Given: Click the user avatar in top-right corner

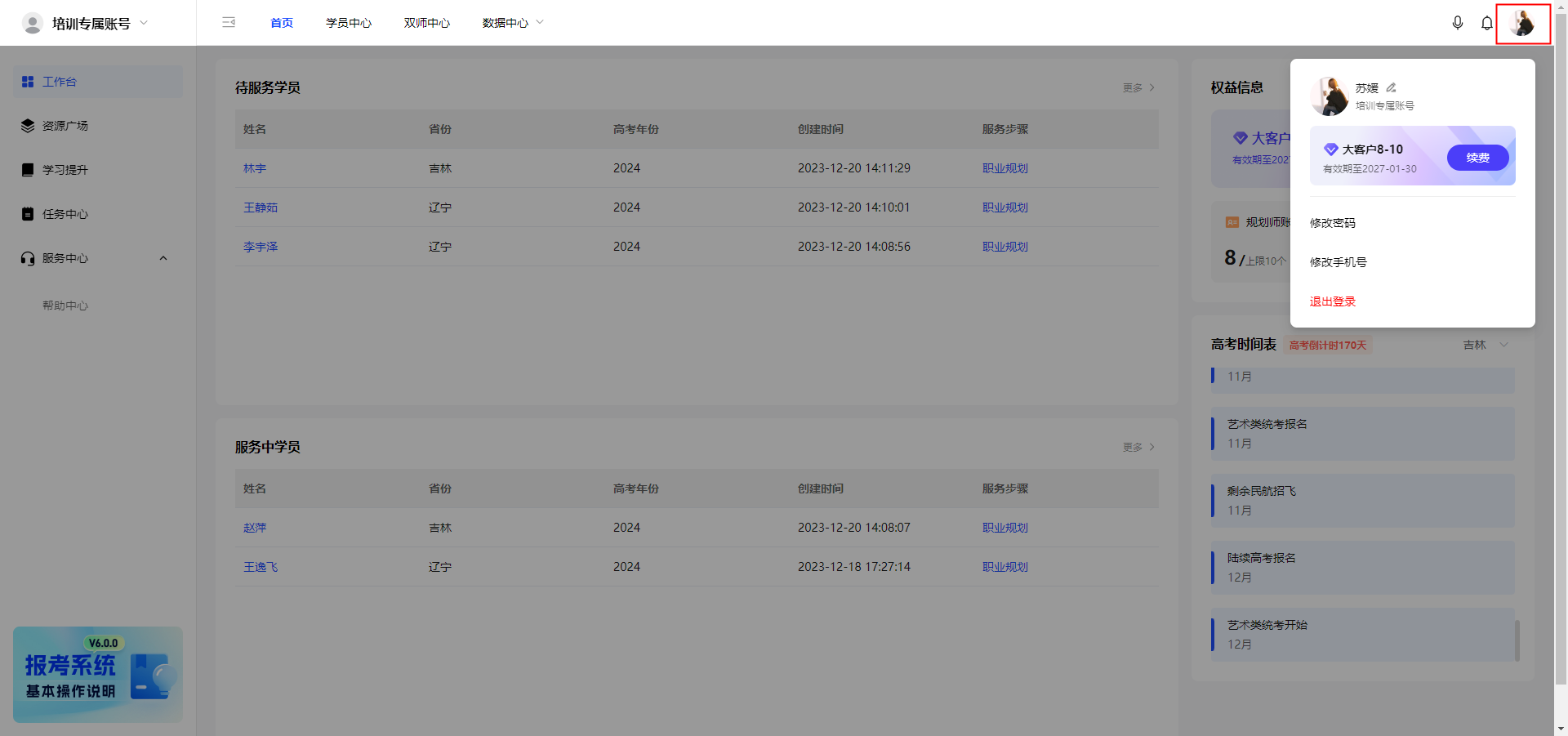Looking at the screenshot, I should point(1522,23).
